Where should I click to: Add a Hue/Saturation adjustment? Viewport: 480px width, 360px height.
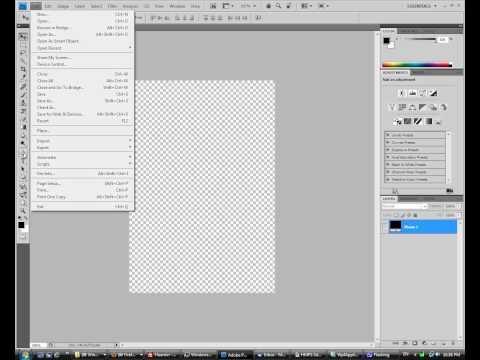tap(402, 107)
